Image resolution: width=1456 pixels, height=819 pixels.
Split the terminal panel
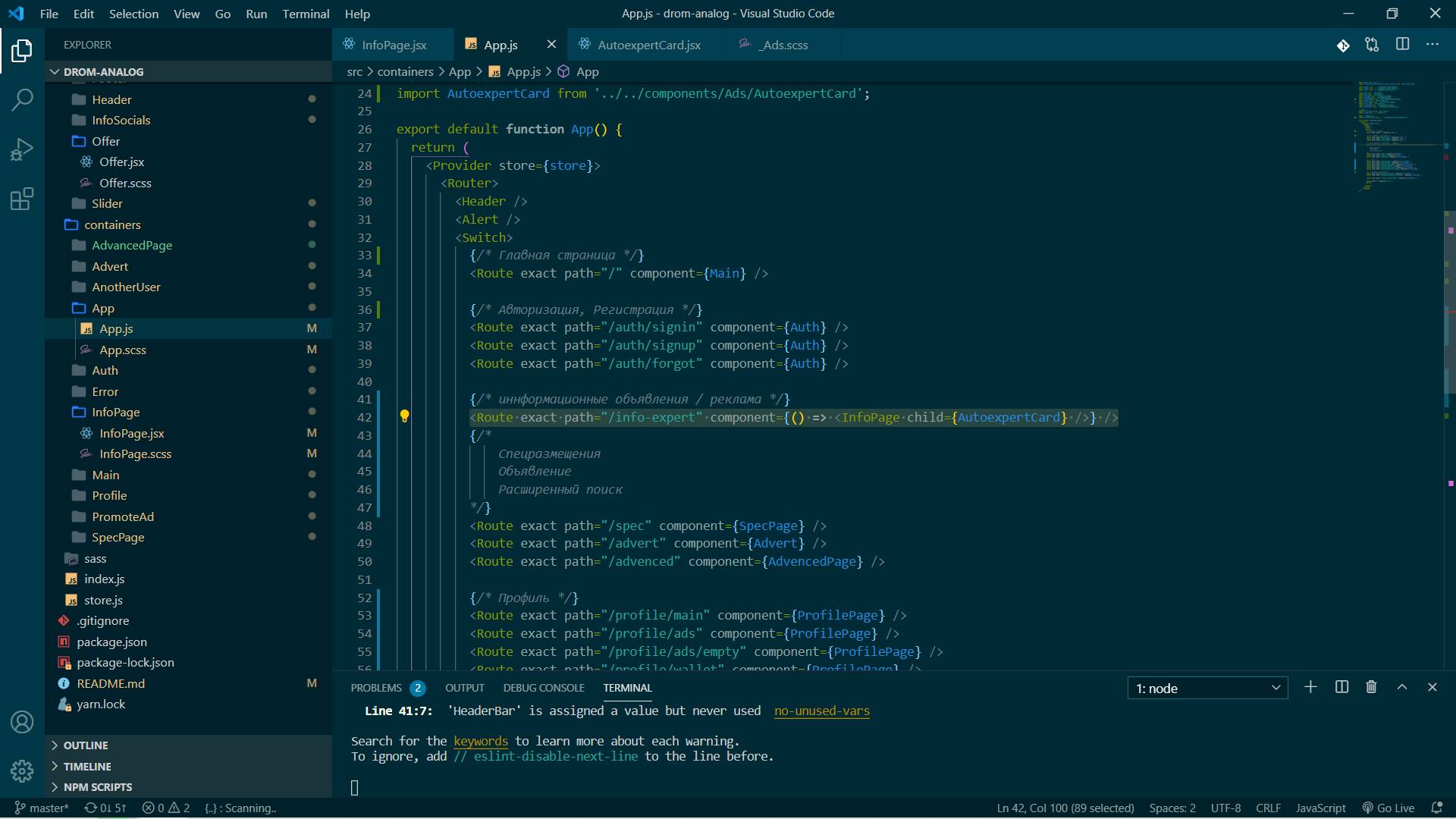coord(1341,687)
